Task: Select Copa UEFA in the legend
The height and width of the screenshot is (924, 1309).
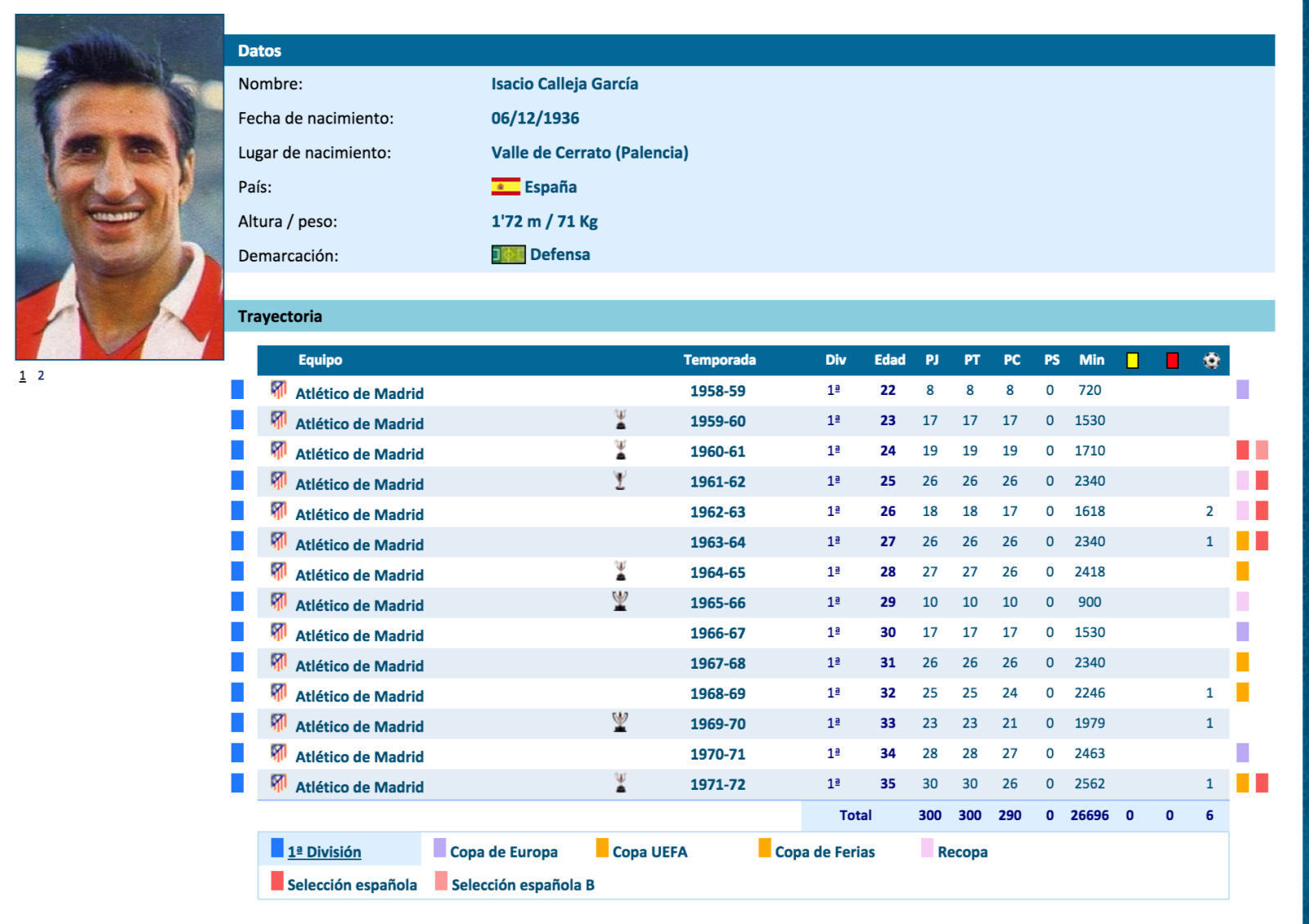Action: click(650, 852)
